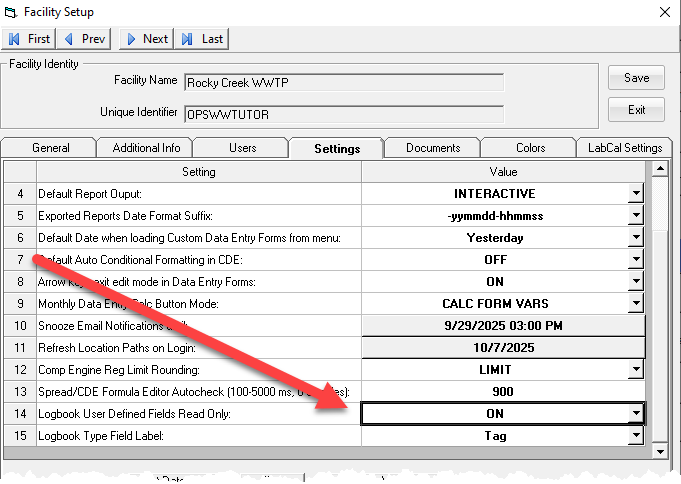Save the facility settings
681x484 pixels.
pos(636,78)
